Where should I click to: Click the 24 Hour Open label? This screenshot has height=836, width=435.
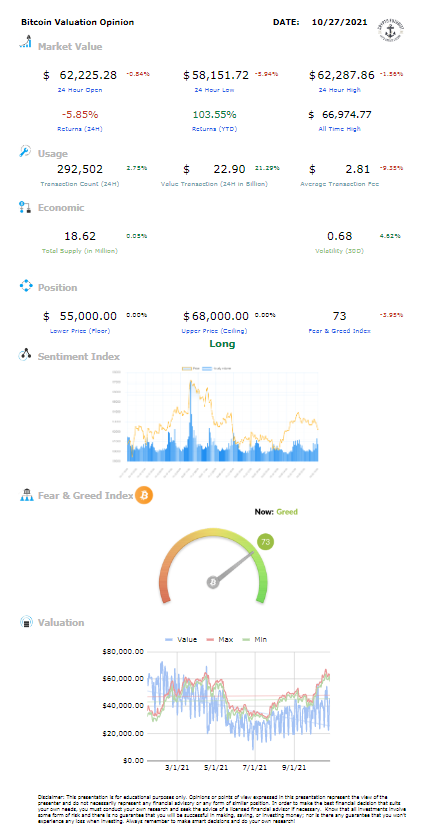[80, 90]
